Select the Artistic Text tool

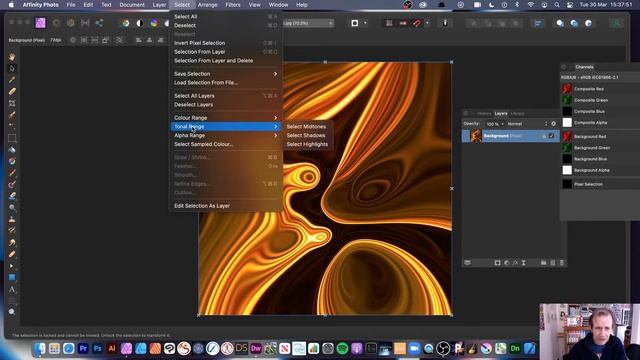point(12,289)
